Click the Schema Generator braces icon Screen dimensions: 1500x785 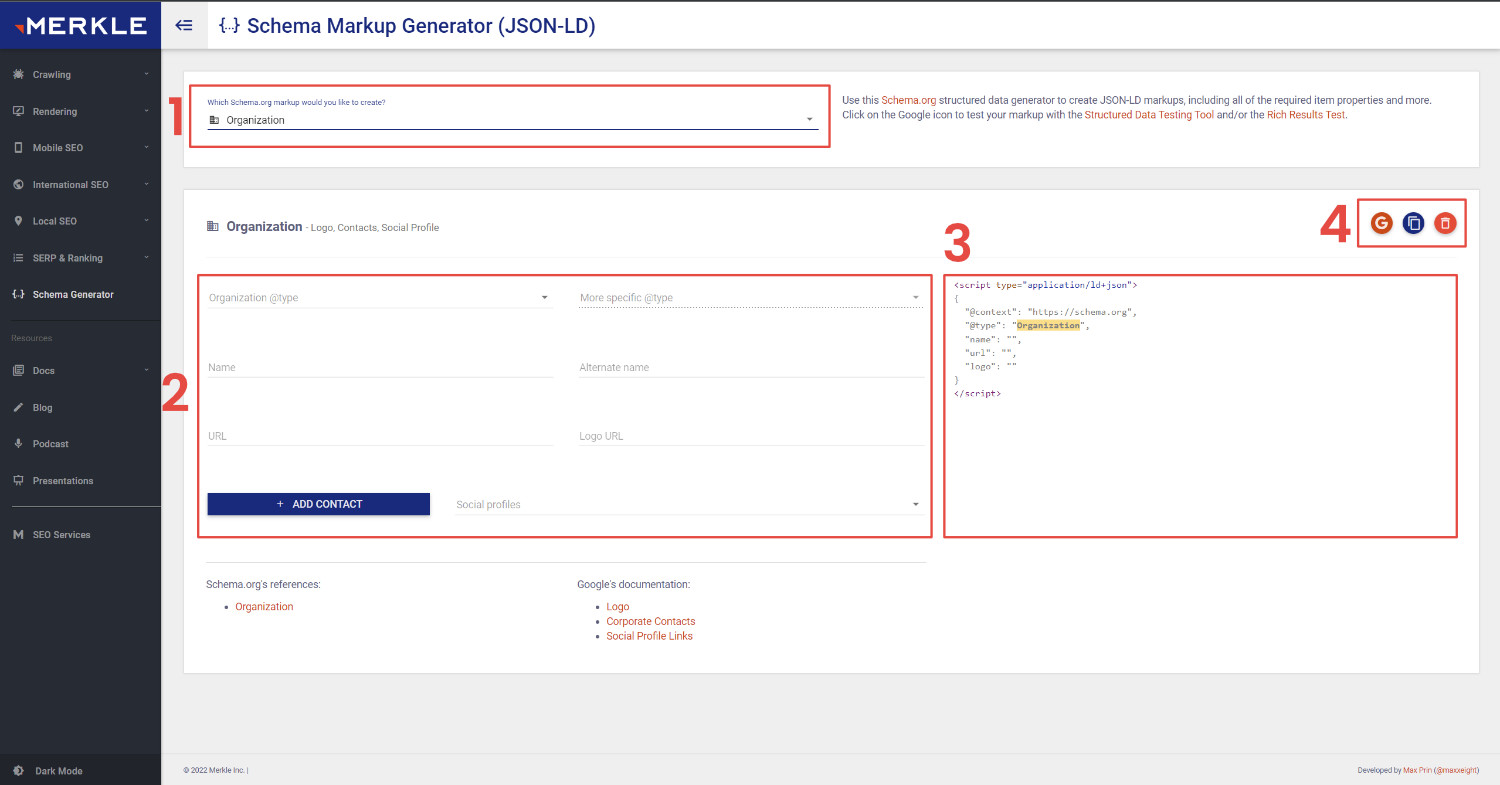pos(18,294)
